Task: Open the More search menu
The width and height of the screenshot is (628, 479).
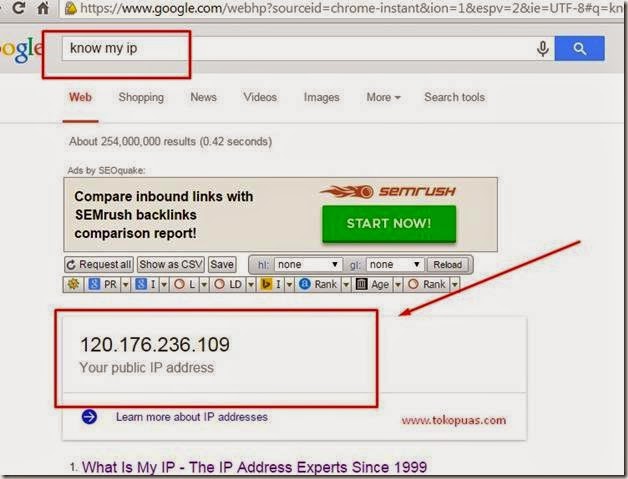Action: [383, 97]
